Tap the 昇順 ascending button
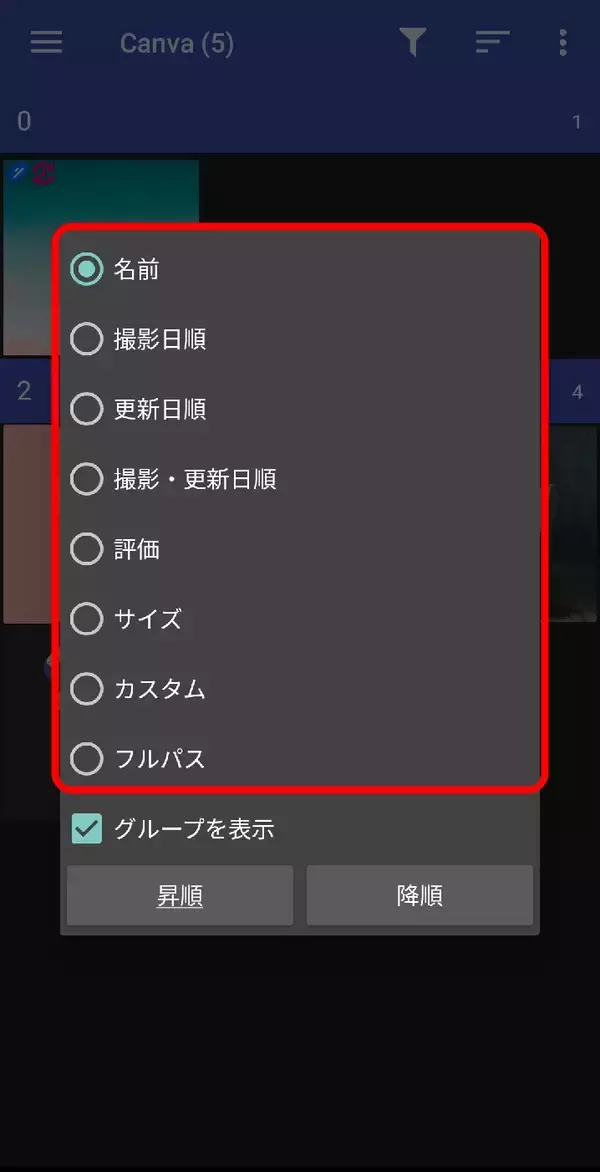This screenshot has width=600, height=1172. tap(180, 895)
